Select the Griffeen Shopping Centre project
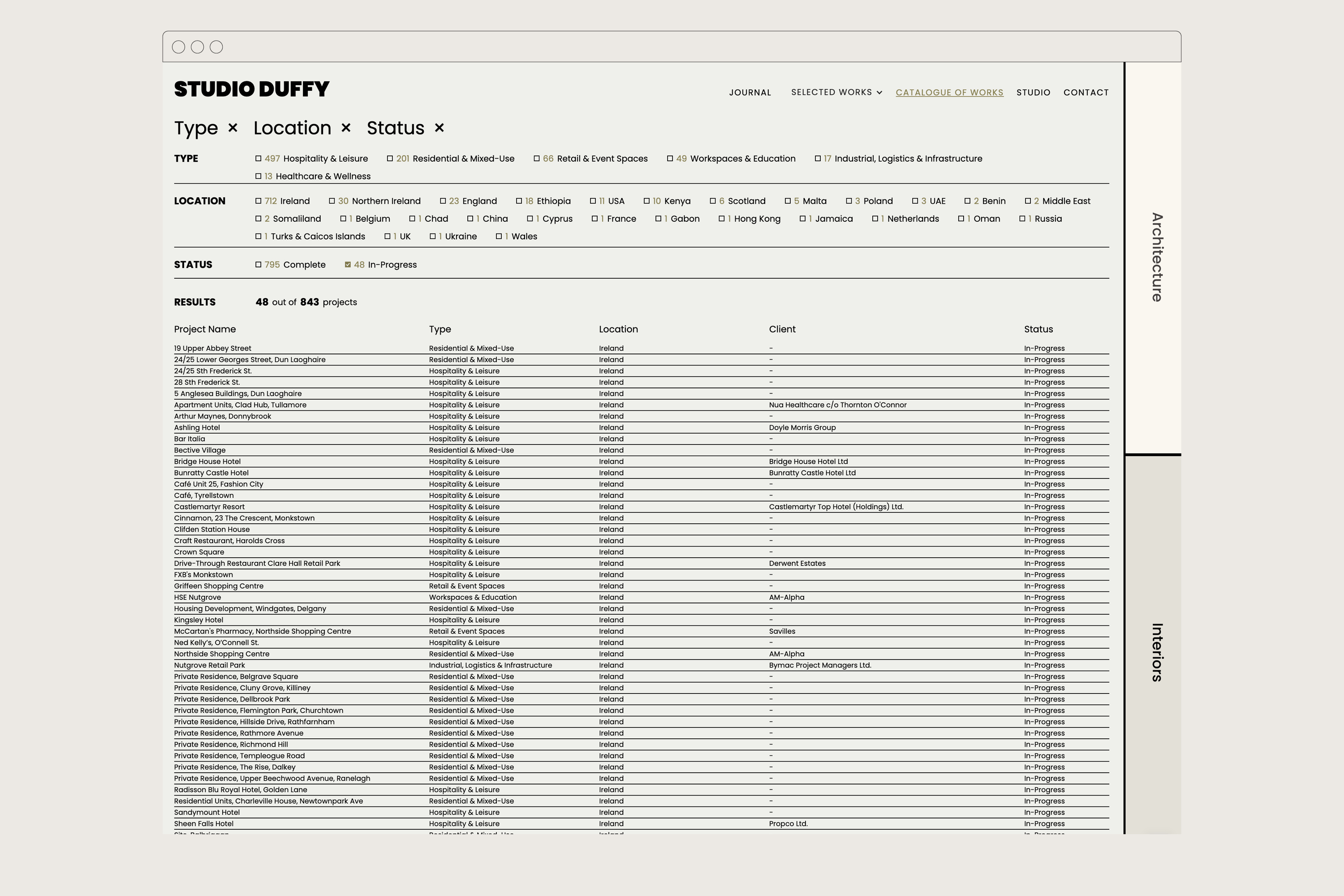This screenshot has height=896, width=1344. (641, 586)
